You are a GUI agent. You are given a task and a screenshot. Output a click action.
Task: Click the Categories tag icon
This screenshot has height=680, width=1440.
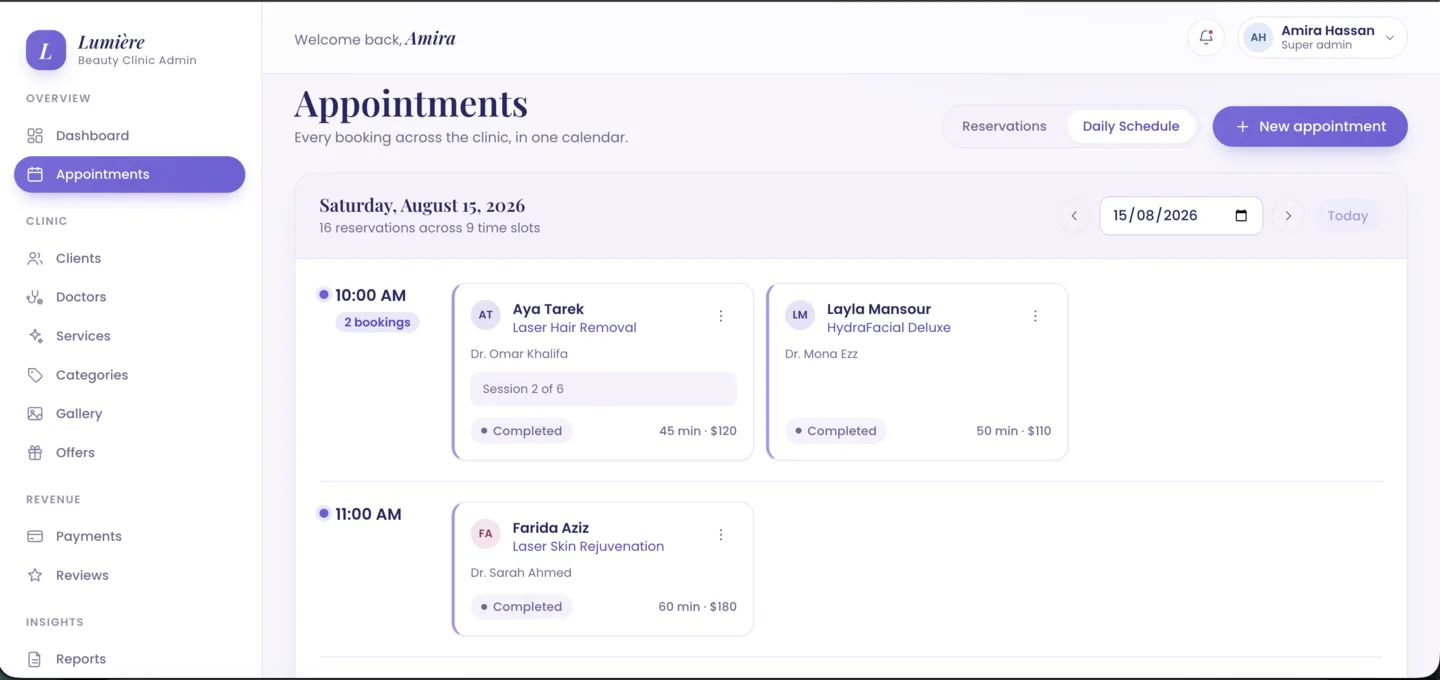[x=35, y=376]
